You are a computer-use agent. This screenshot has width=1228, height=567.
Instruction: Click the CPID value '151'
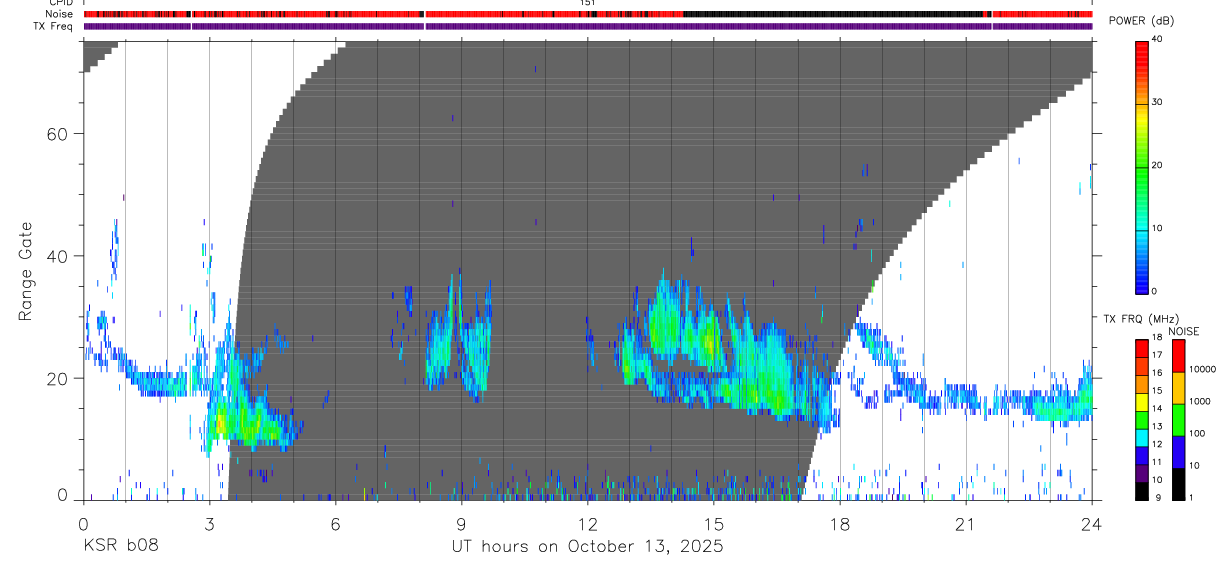(x=587, y=3)
